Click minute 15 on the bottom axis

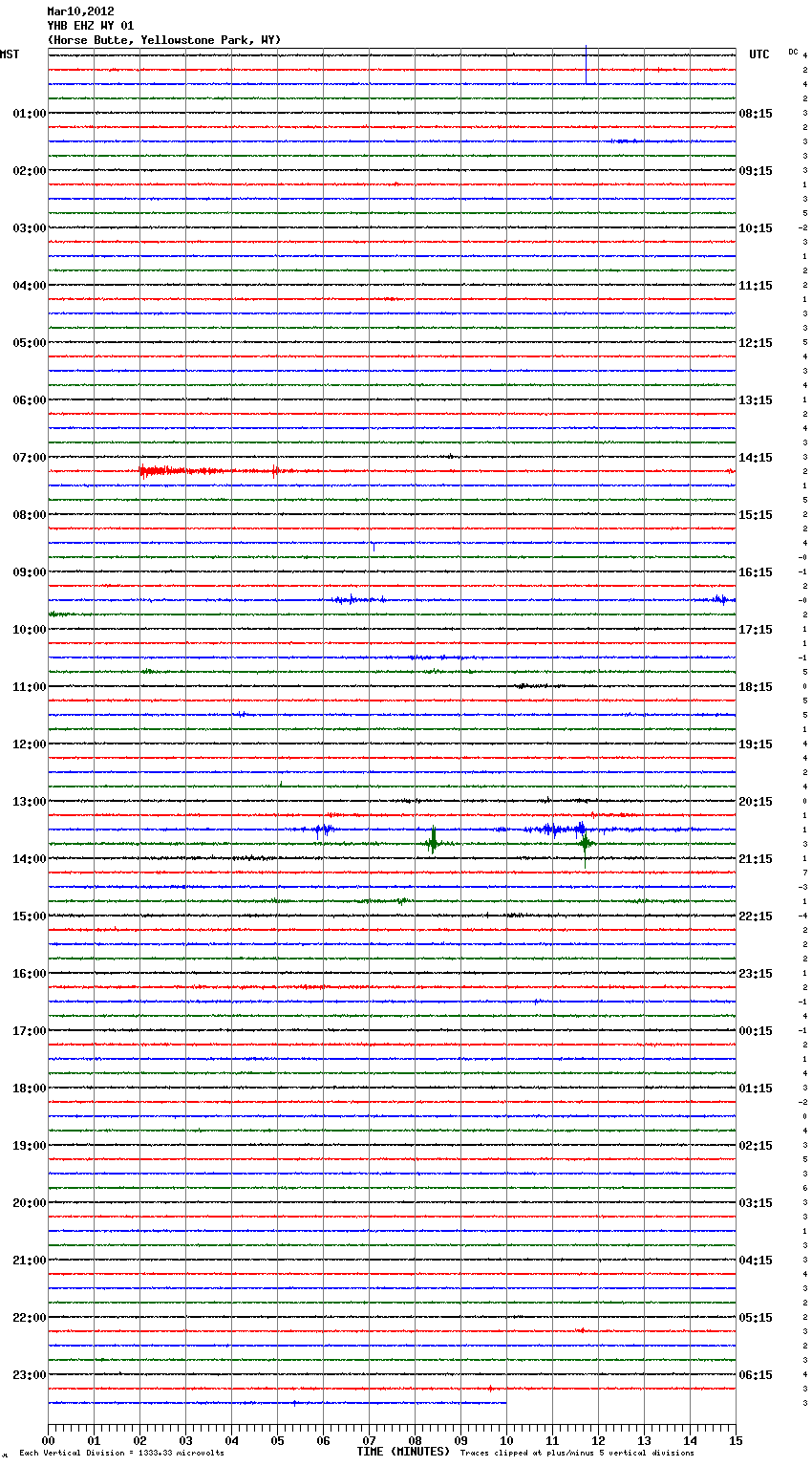click(736, 1440)
